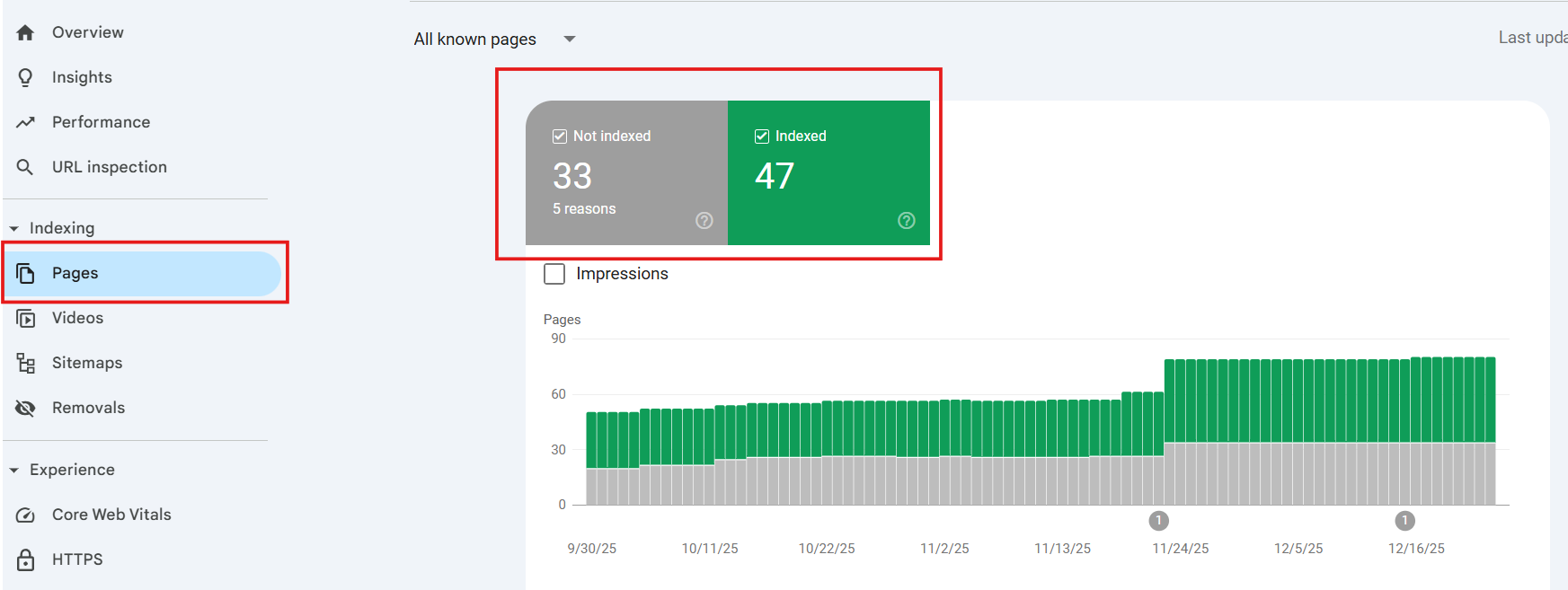1568x590 pixels.
Task: Uncheck the Indexed checkbox
Action: point(762,136)
